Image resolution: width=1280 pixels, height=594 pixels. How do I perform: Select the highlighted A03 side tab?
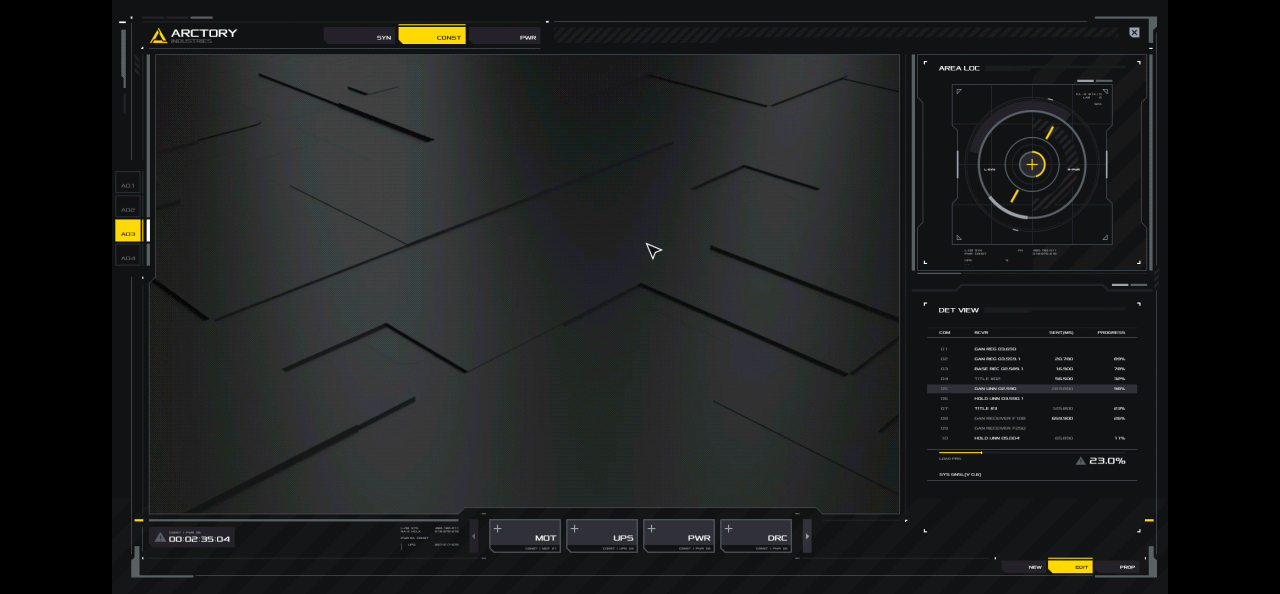[128, 232]
